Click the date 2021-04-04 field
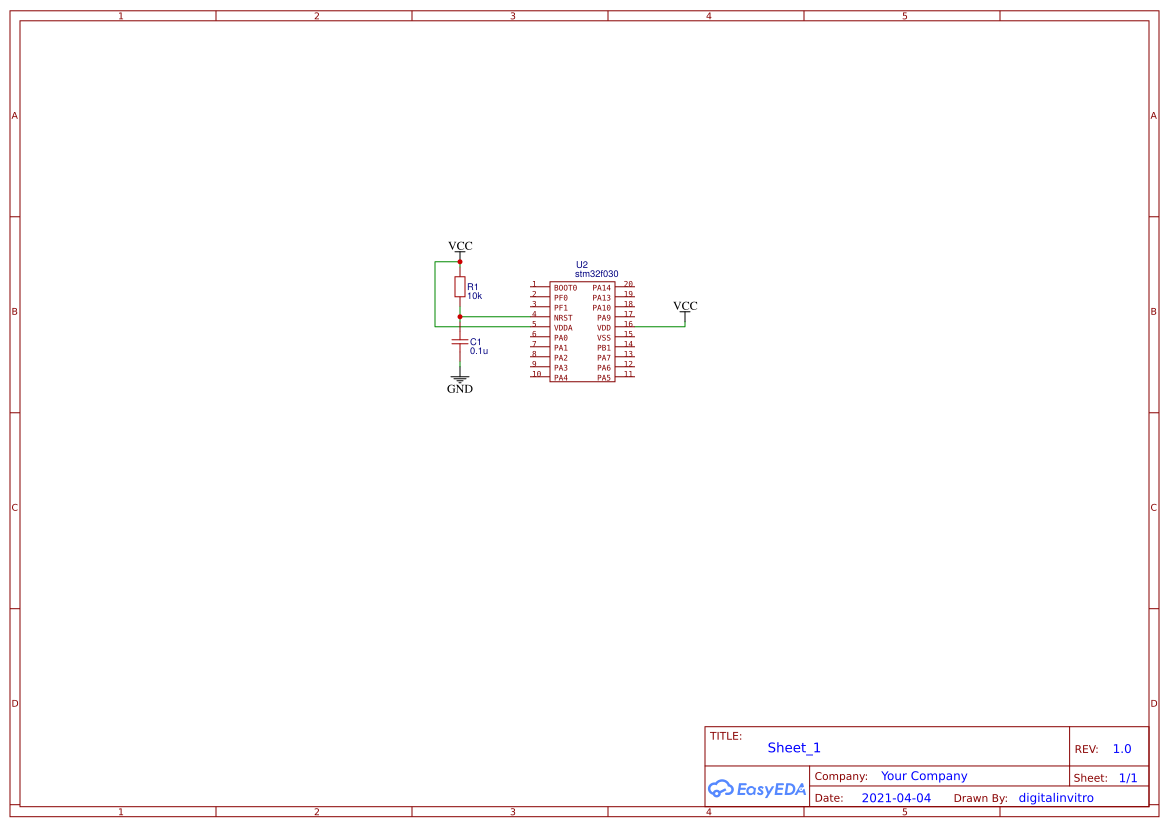The width and height of the screenshot is (1169, 827). [896, 798]
